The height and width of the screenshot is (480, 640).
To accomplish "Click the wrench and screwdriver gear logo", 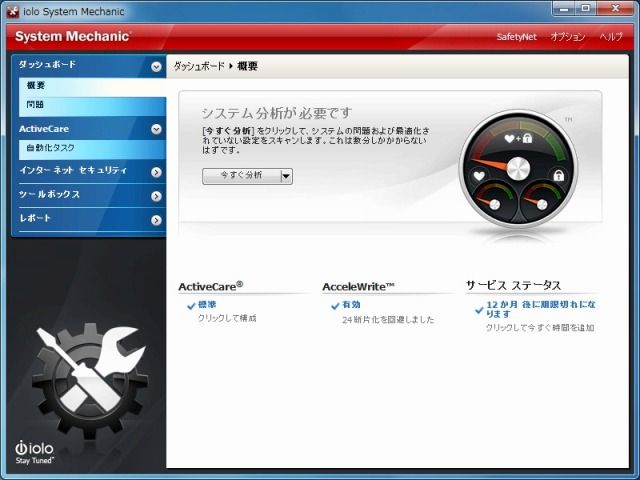I will click(89, 382).
